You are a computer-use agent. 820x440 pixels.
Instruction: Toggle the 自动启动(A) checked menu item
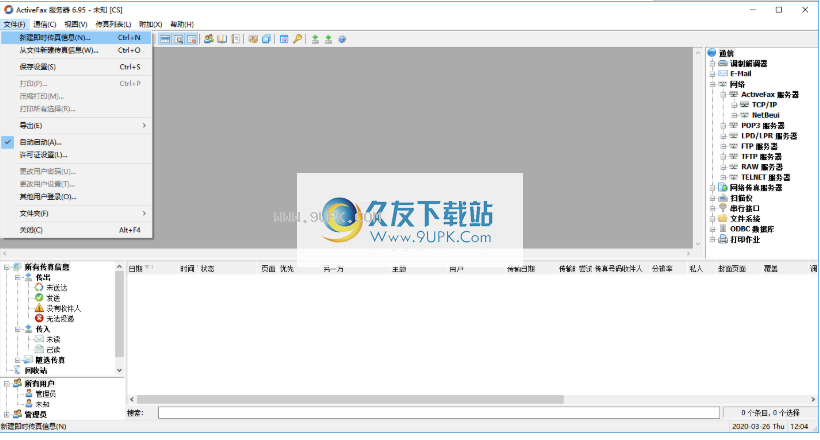(x=76, y=142)
